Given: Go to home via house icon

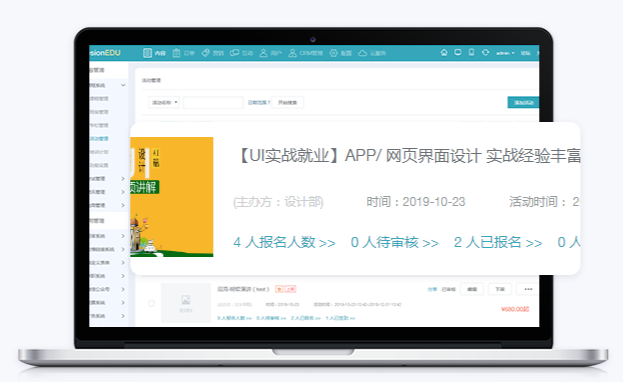Looking at the screenshot, I should [x=444, y=52].
